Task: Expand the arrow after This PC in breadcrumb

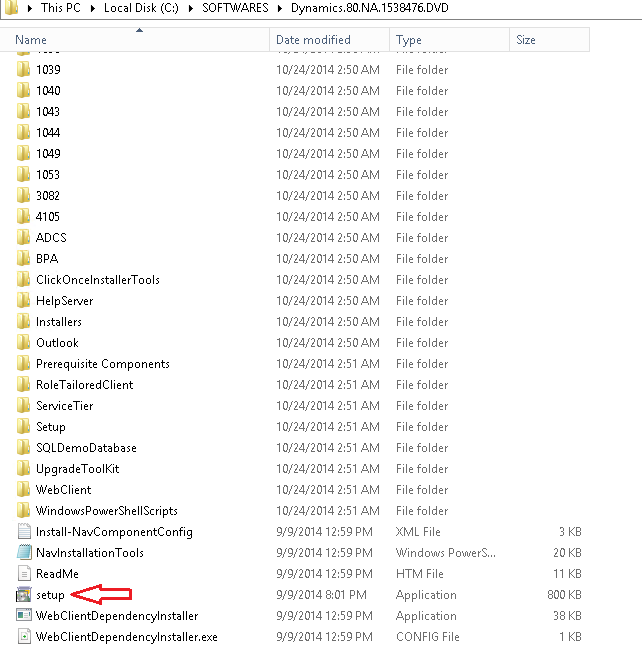Action: point(94,8)
